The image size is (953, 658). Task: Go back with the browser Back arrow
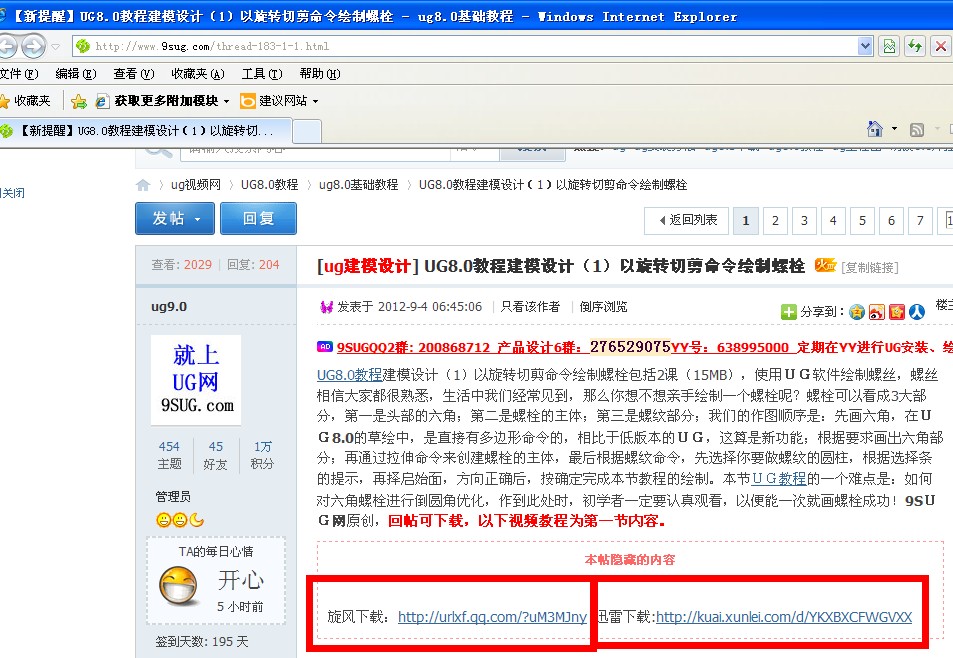[x=7, y=46]
